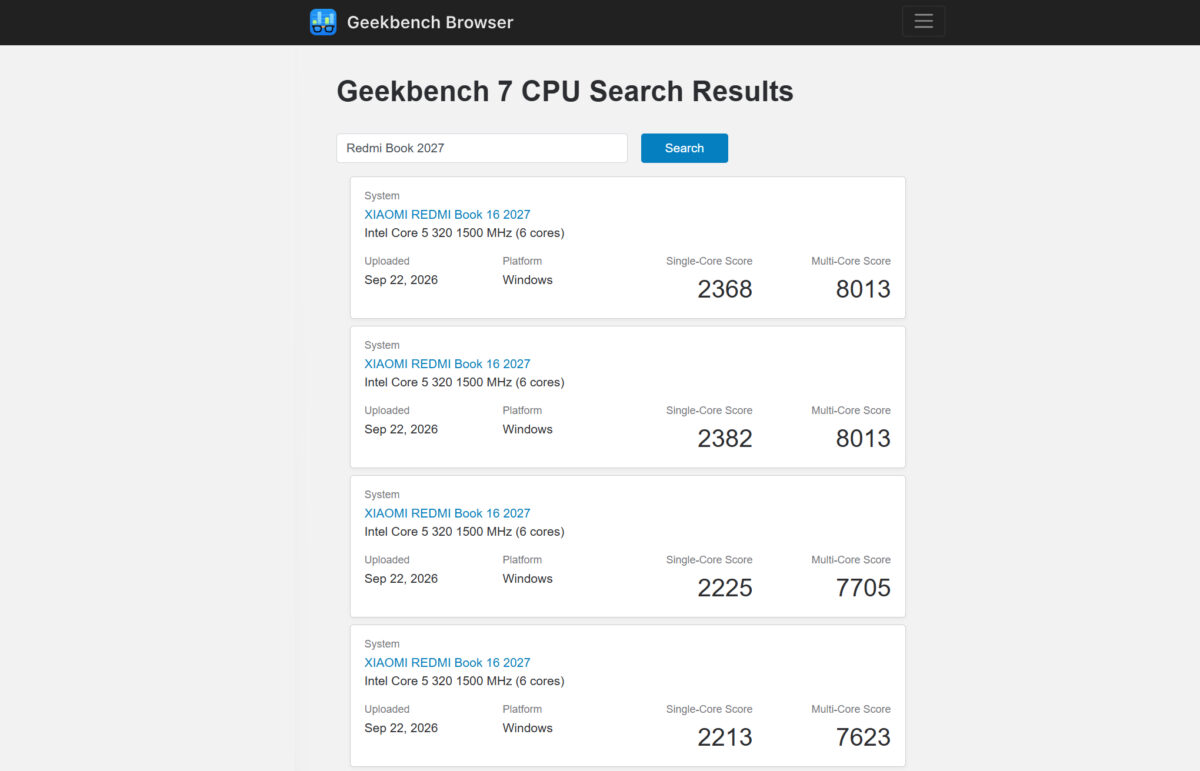The height and width of the screenshot is (771, 1200).
Task: Click the single-core score 2368
Action: pos(725,289)
